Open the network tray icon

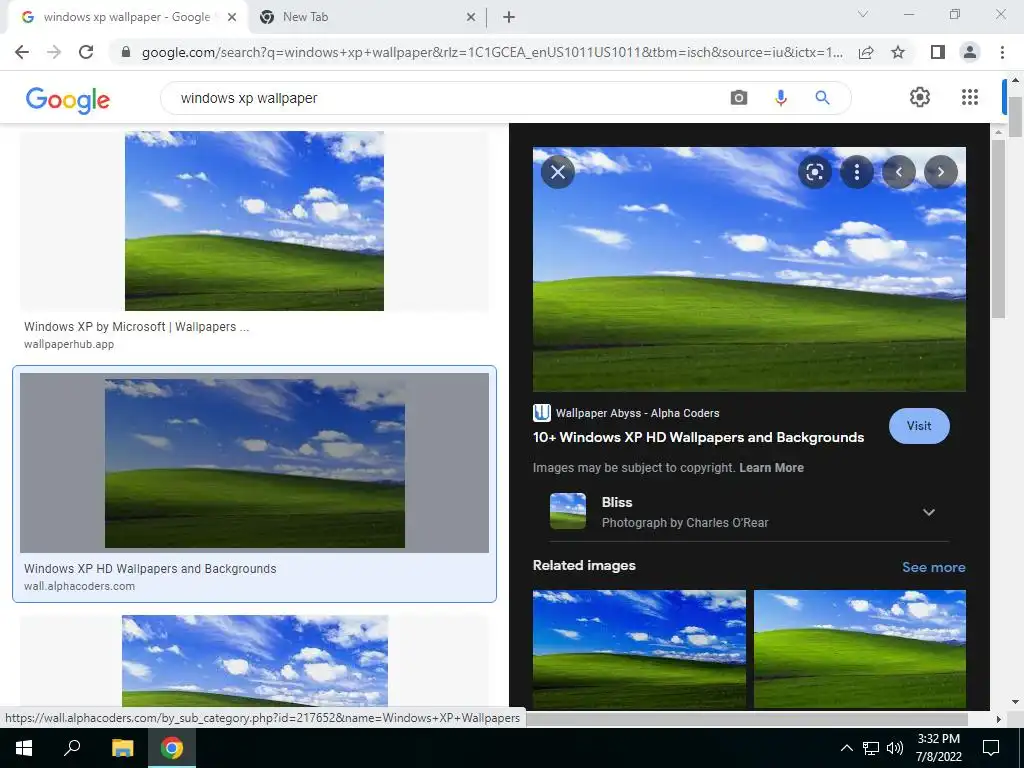[871, 748]
